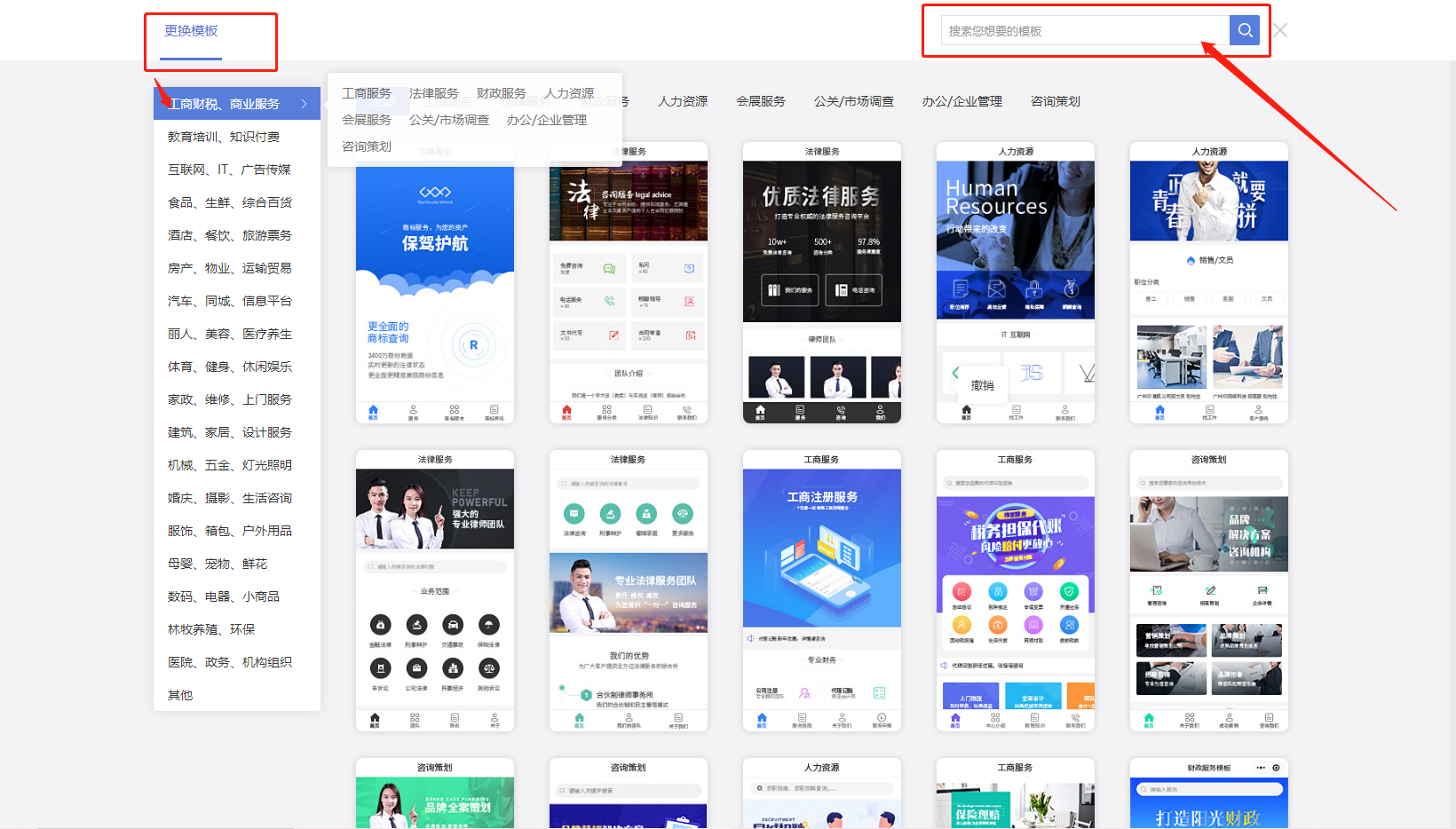Open the 品牌全案策划 template thumbnail
The width and height of the screenshot is (1456, 829).
[x=435, y=793]
